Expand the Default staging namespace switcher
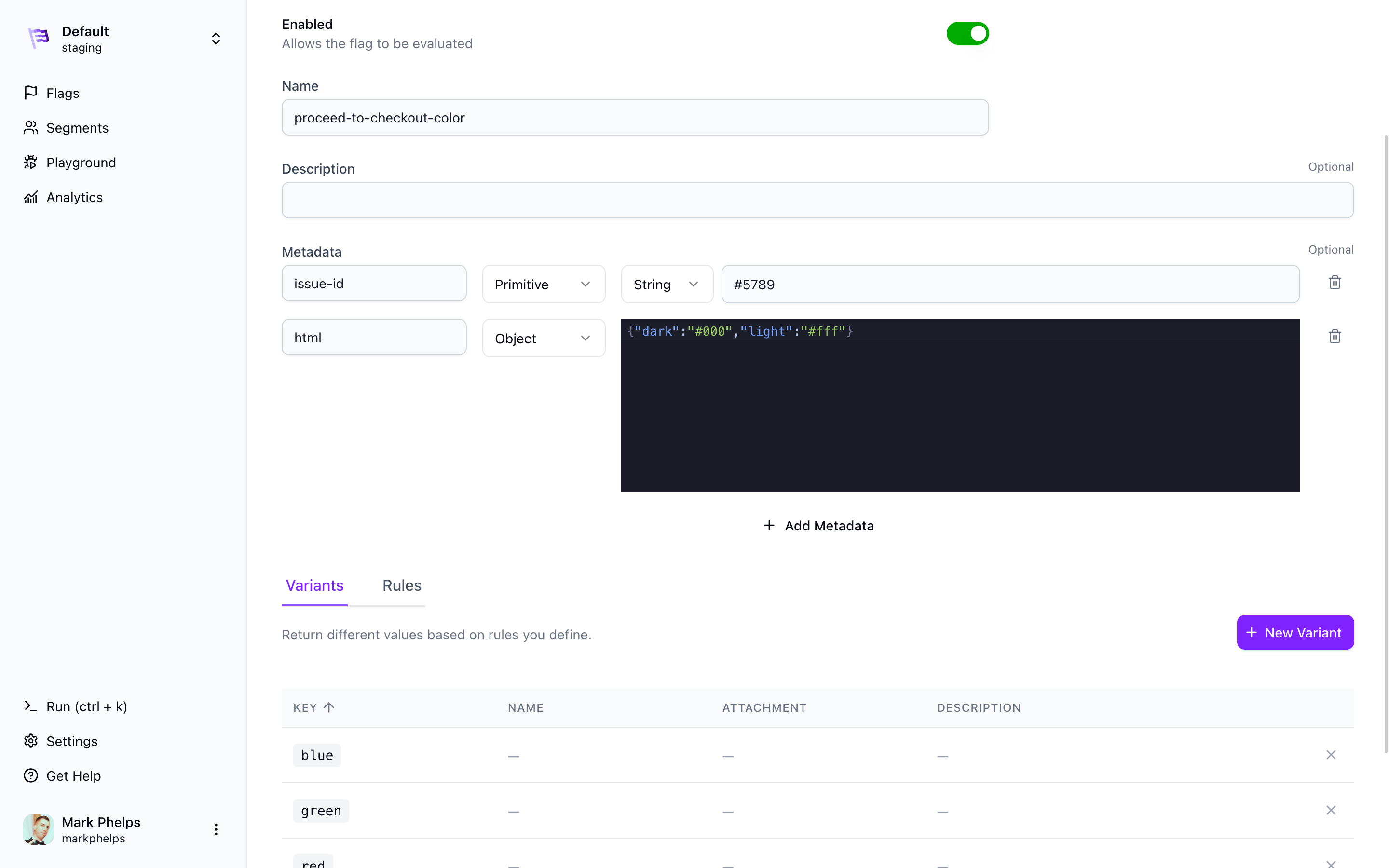 pyautogui.click(x=216, y=39)
